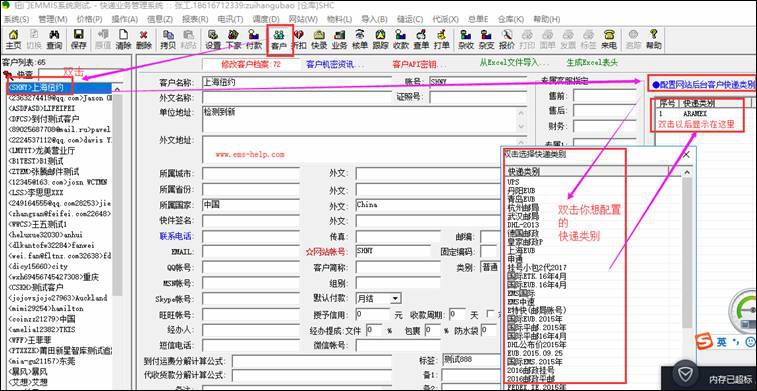Click 从Excel文件导入 link
This screenshot has width=757, height=391.
[514, 63]
